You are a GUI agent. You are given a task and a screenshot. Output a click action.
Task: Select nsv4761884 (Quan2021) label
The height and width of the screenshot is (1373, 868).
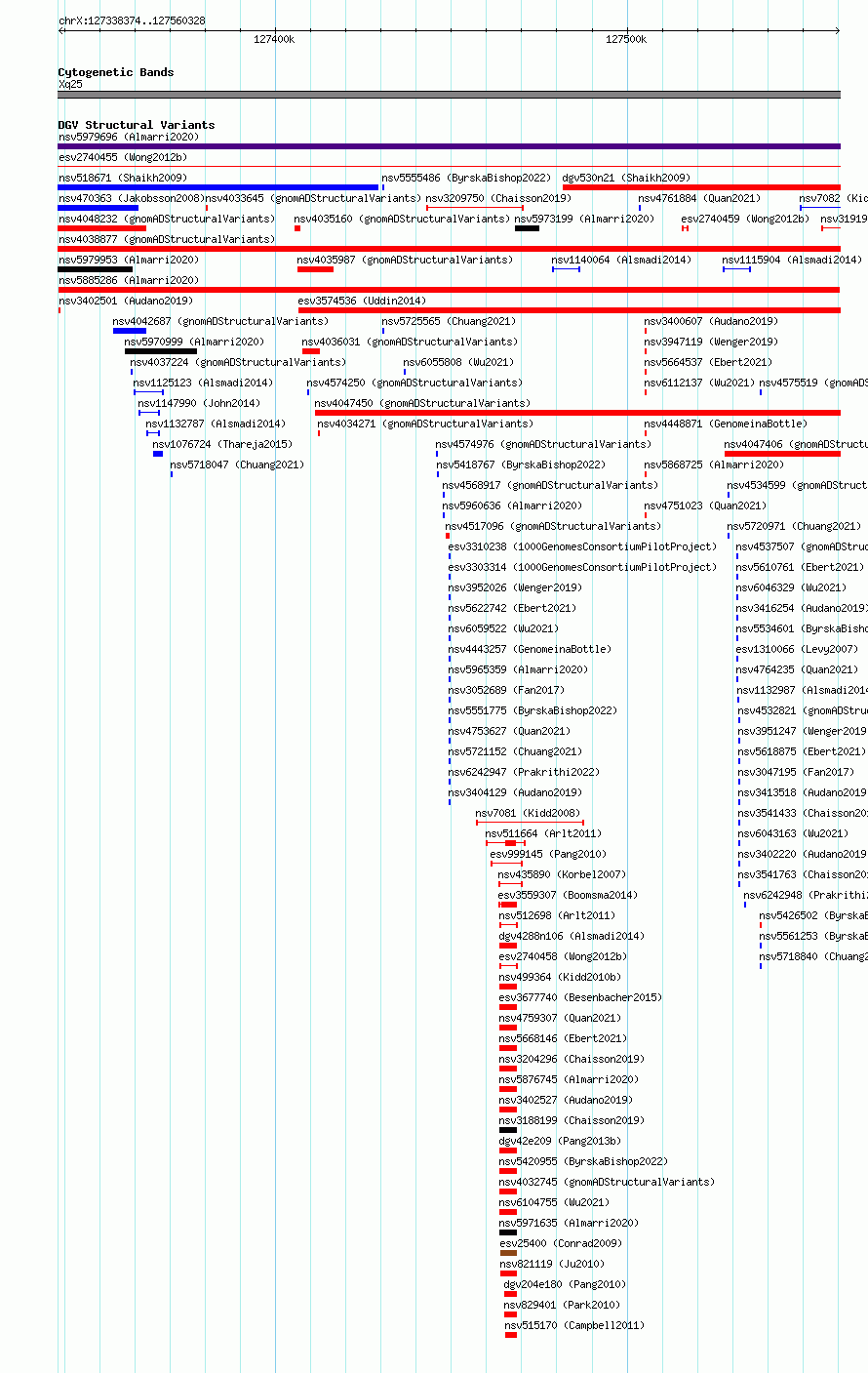tap(699, 198)
